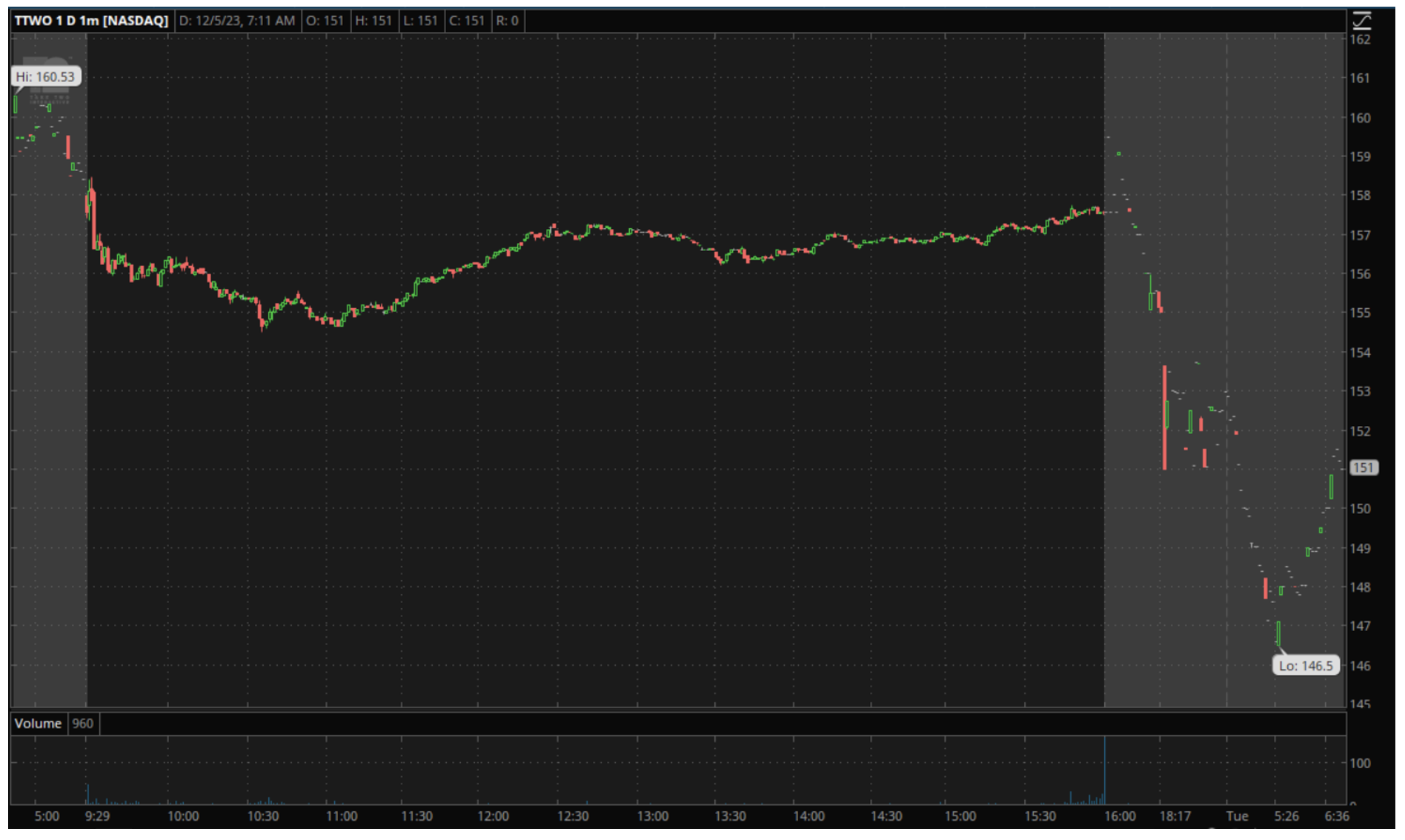This screenshot has height=840, width=1405.
Task: Select the 146 price axis label
Action: (x=1360, y=666)
